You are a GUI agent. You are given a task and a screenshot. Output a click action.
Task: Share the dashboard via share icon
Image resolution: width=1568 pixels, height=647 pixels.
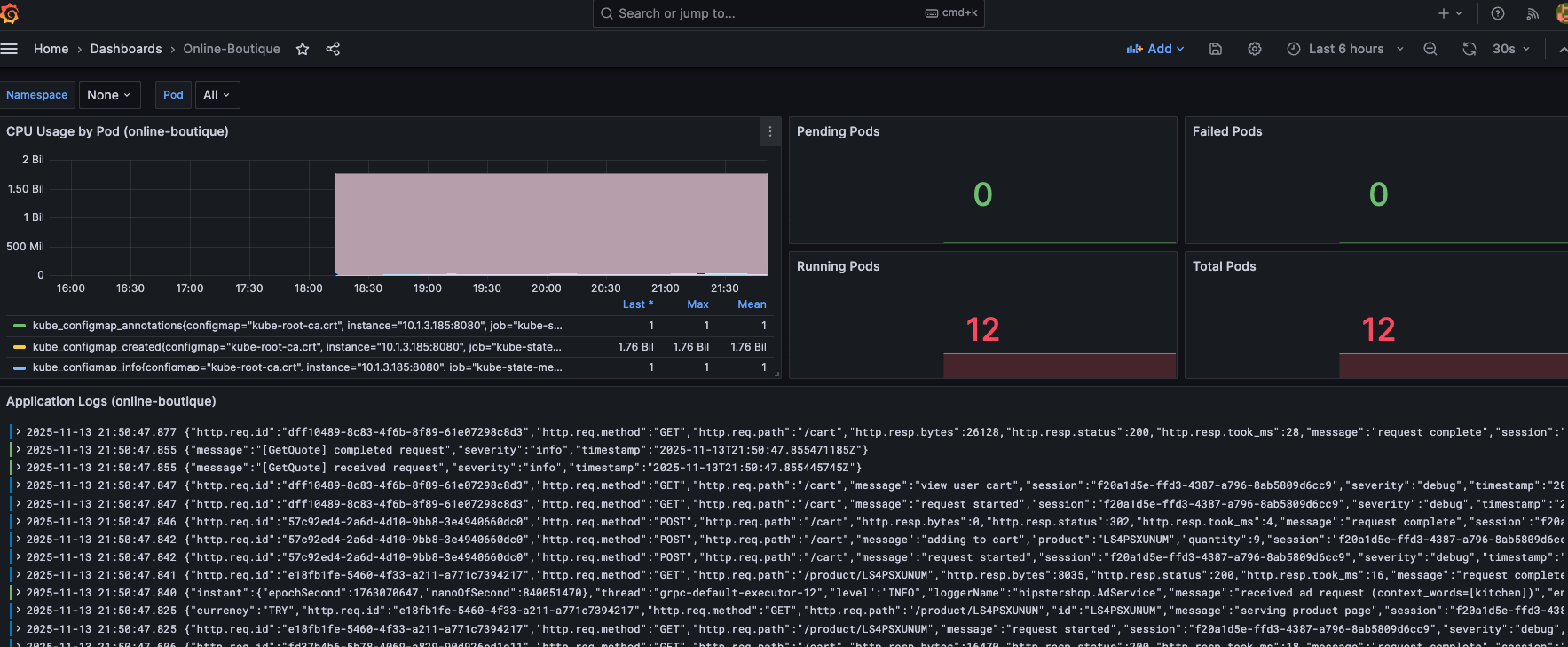click(333, 49)
